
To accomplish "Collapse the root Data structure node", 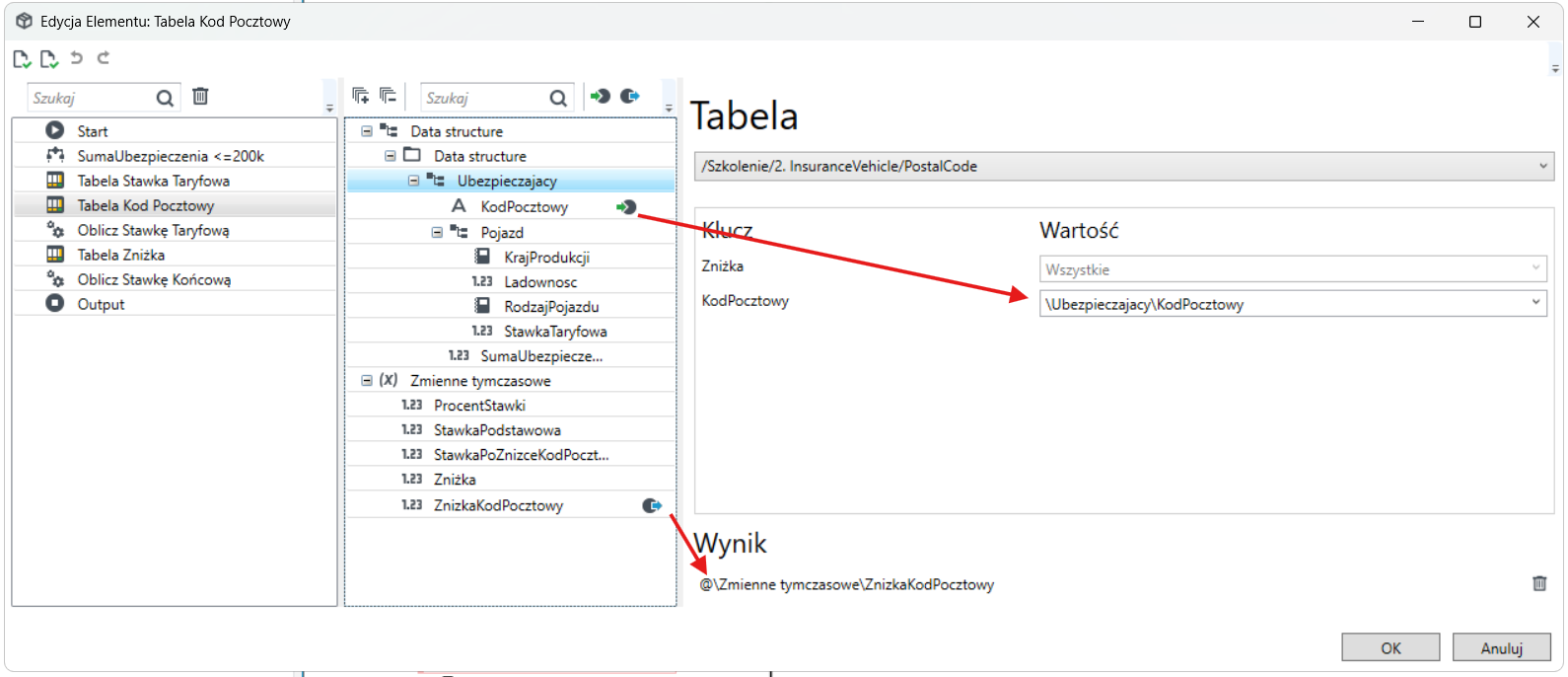I will pyautogui.click(x=367, y=131).
